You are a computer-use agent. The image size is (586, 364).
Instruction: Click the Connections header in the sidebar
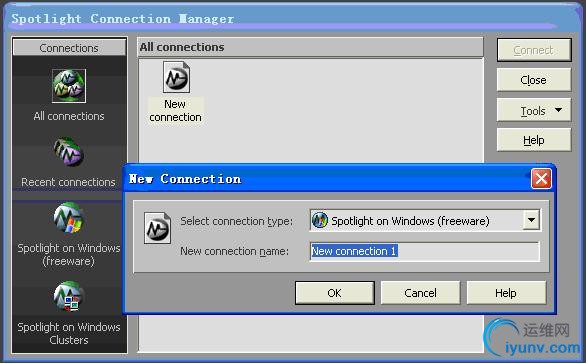tap(69, 48)
